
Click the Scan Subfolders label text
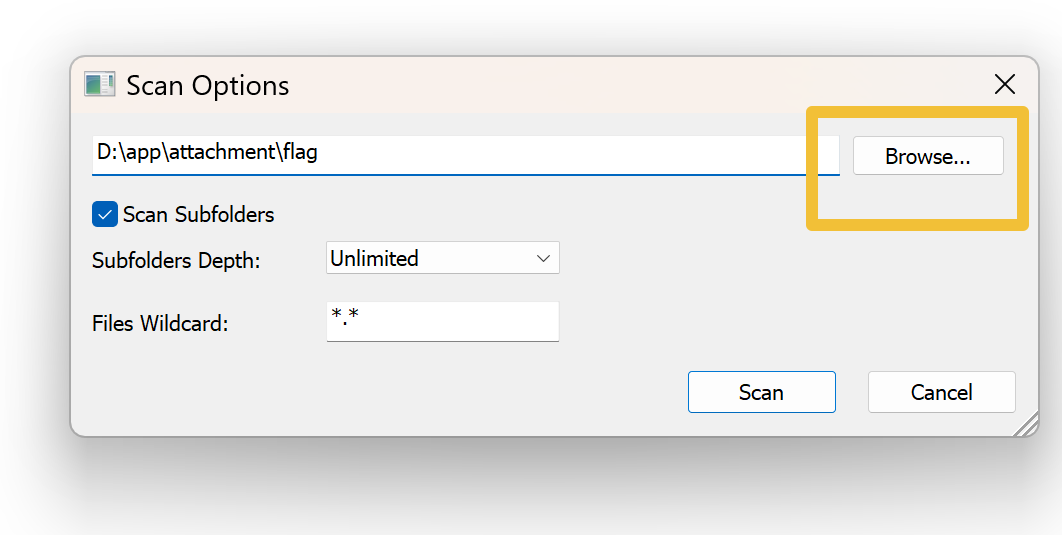198,214
